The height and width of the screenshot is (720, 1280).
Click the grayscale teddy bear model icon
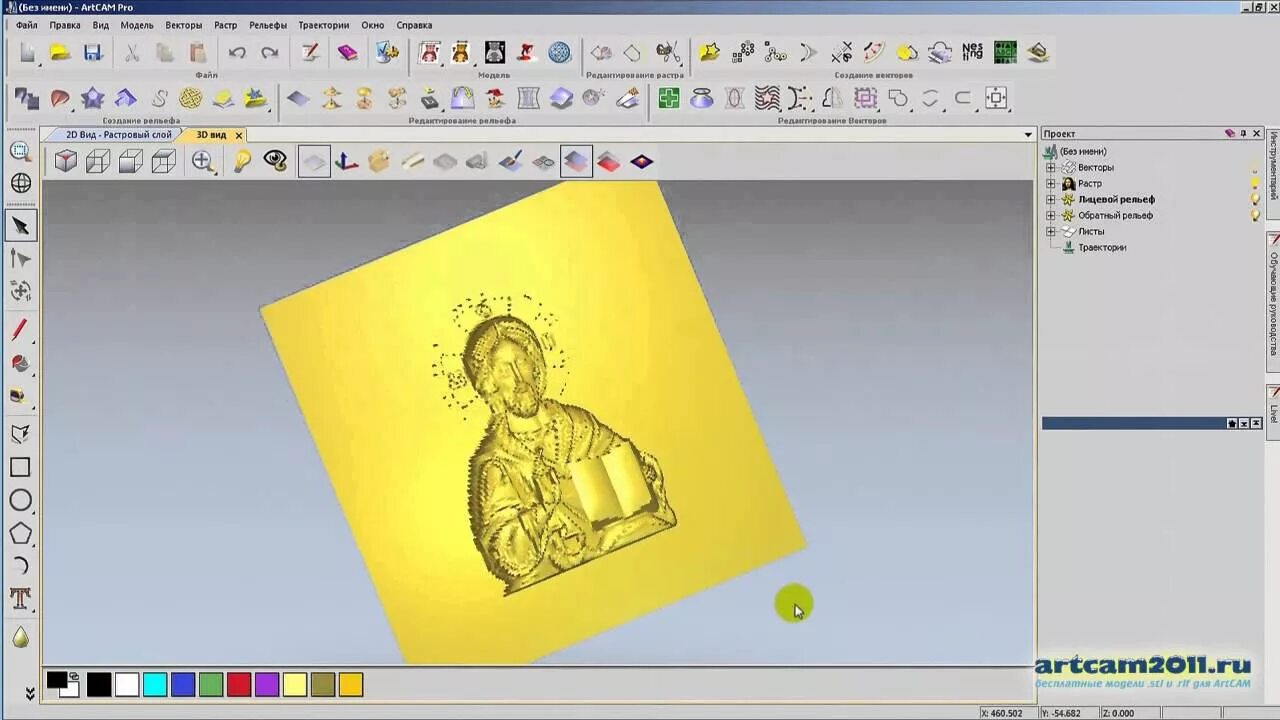coord(494,52)
